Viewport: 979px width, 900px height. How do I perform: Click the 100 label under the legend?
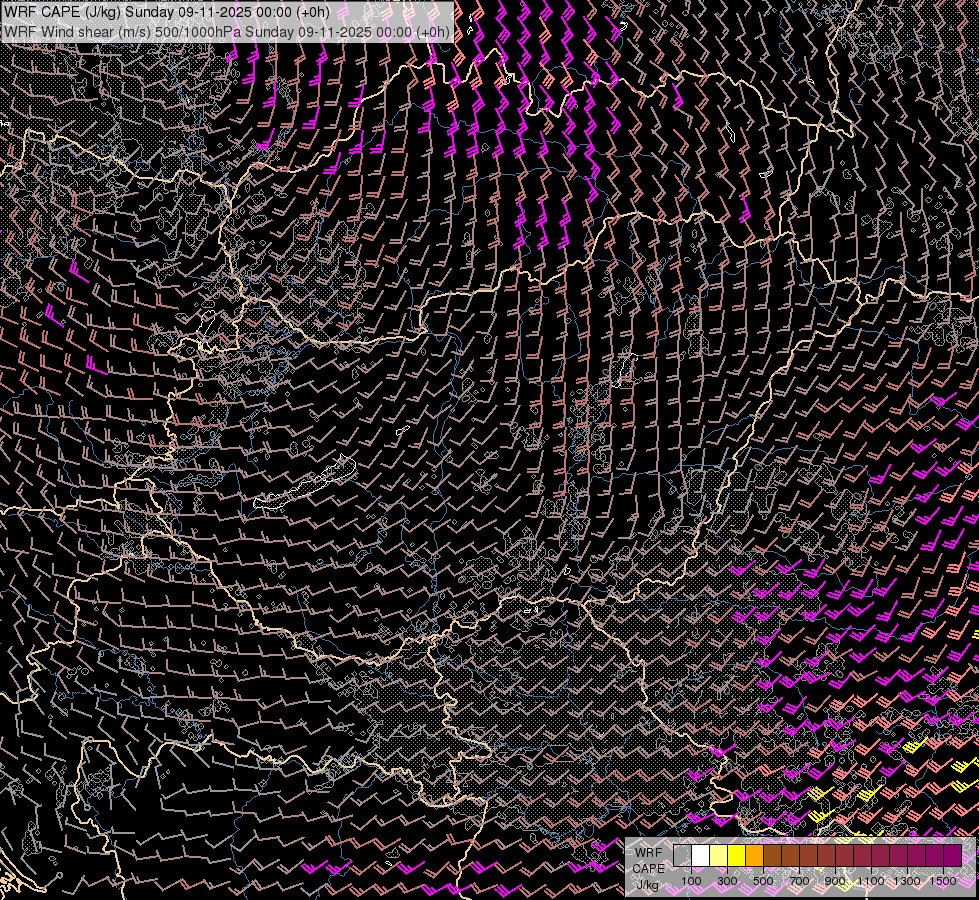pyautogui.click(x=691, y=881)
